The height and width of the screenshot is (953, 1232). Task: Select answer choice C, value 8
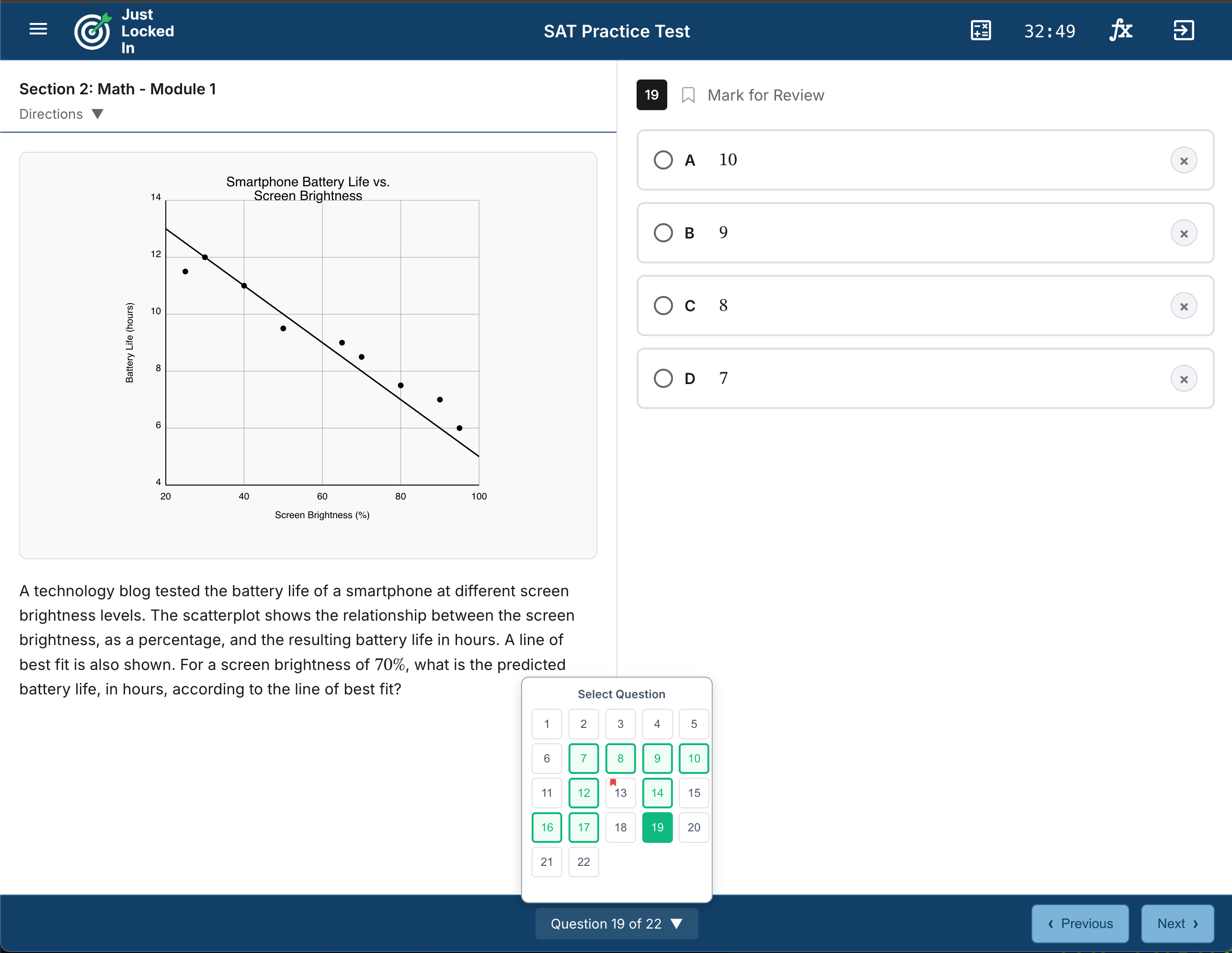(x=663, y=305)
